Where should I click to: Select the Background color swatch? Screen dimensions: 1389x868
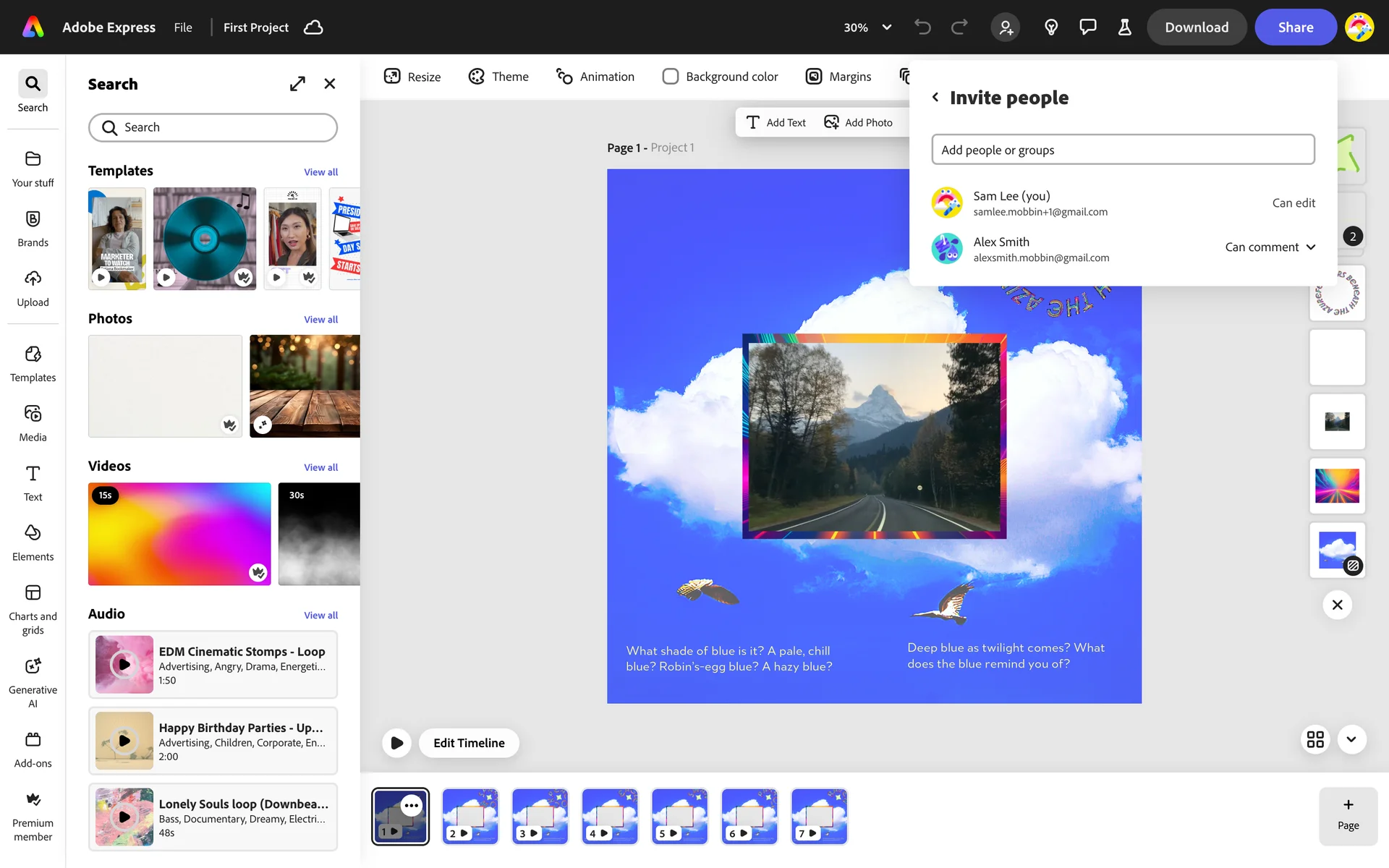coord(671,77)
